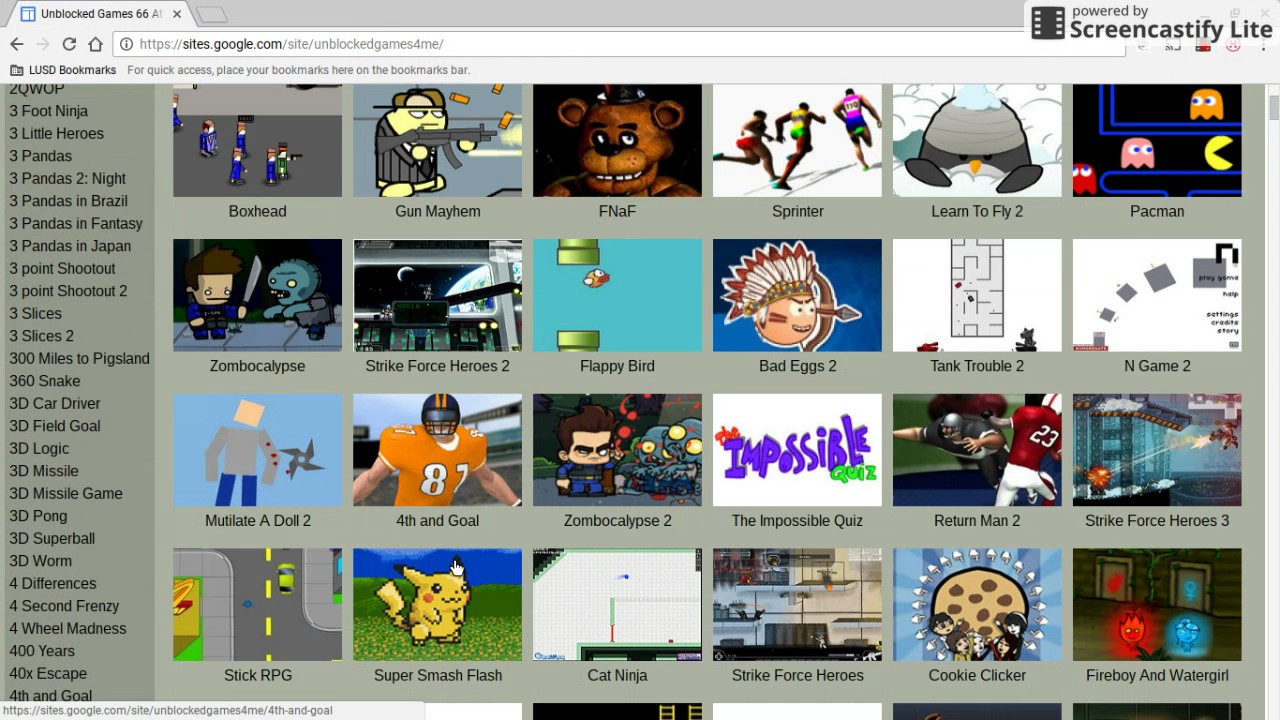
Task: Click the Boxhead caption link
Action: coord(257,211)
